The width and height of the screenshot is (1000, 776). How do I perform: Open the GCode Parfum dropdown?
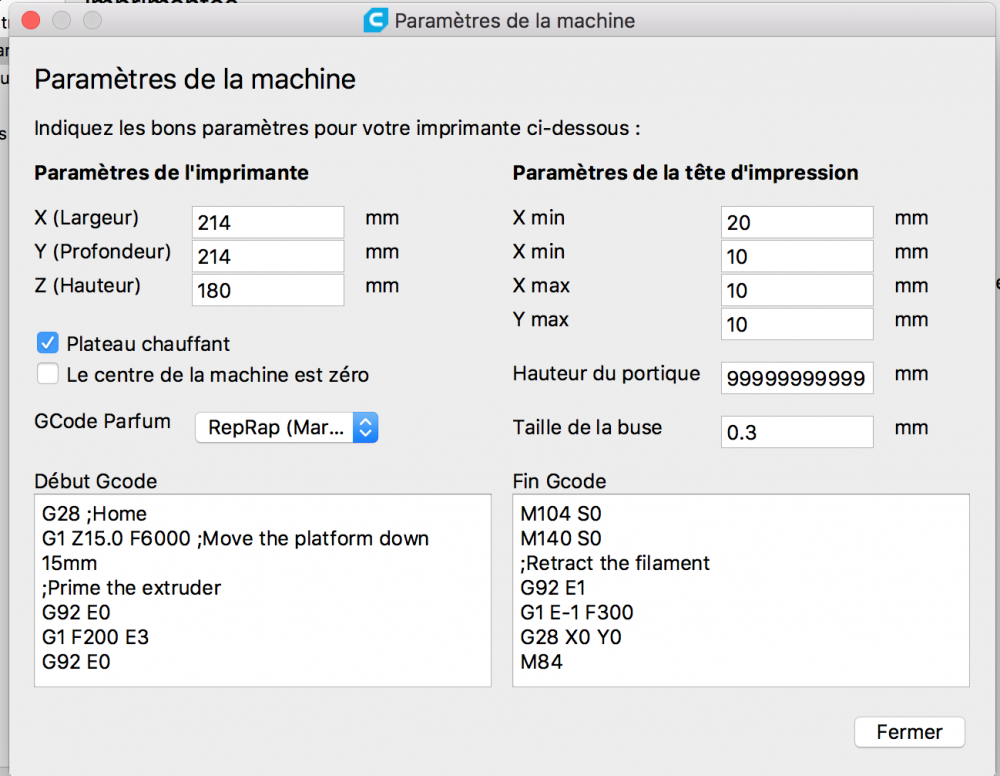click(286, 427)
